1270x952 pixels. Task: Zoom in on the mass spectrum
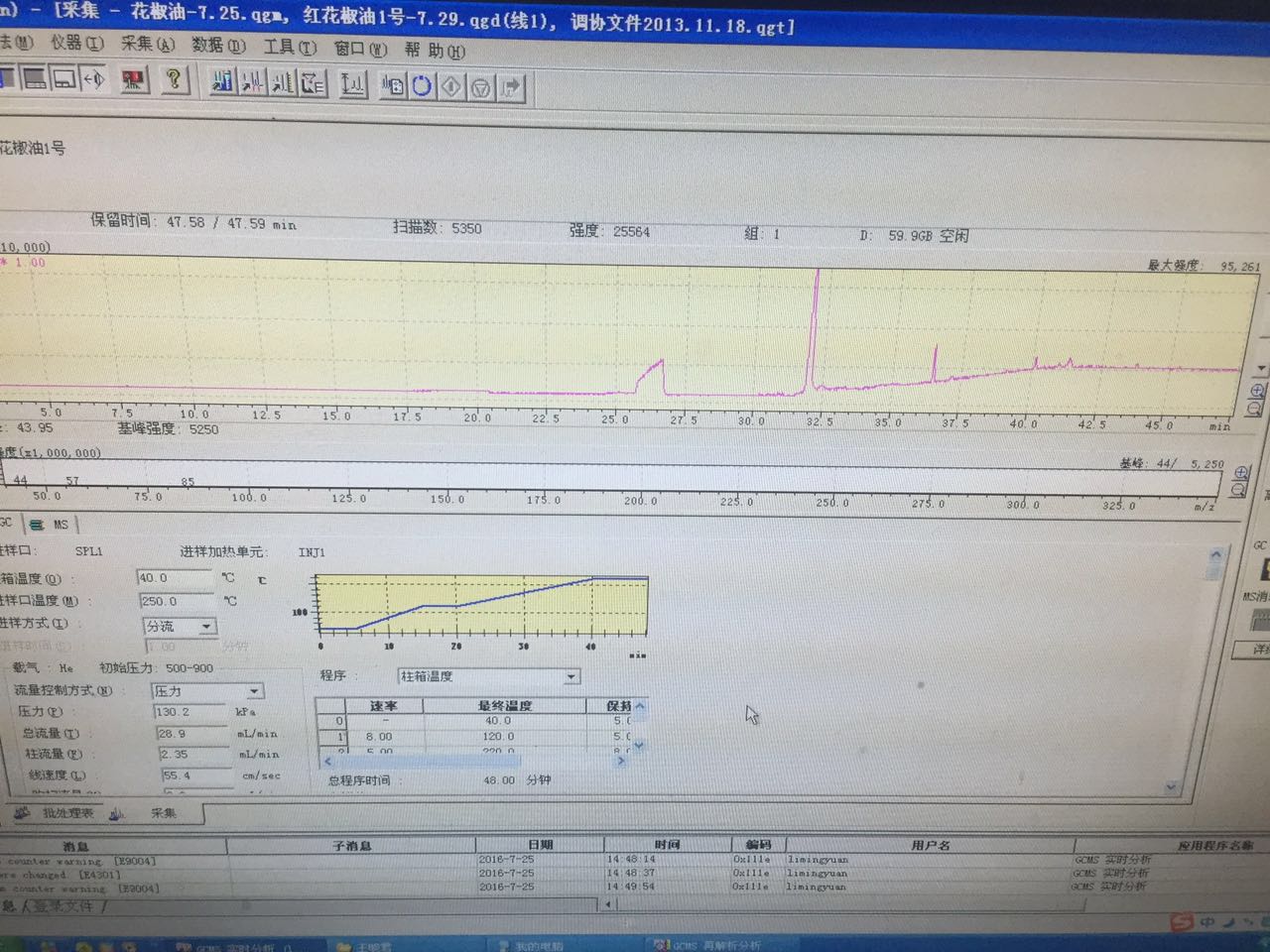pos(1240,473)
